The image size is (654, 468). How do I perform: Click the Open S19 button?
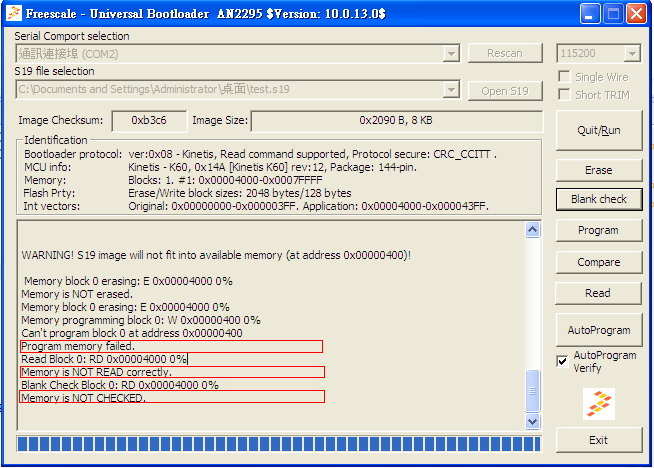coord(505,91)
